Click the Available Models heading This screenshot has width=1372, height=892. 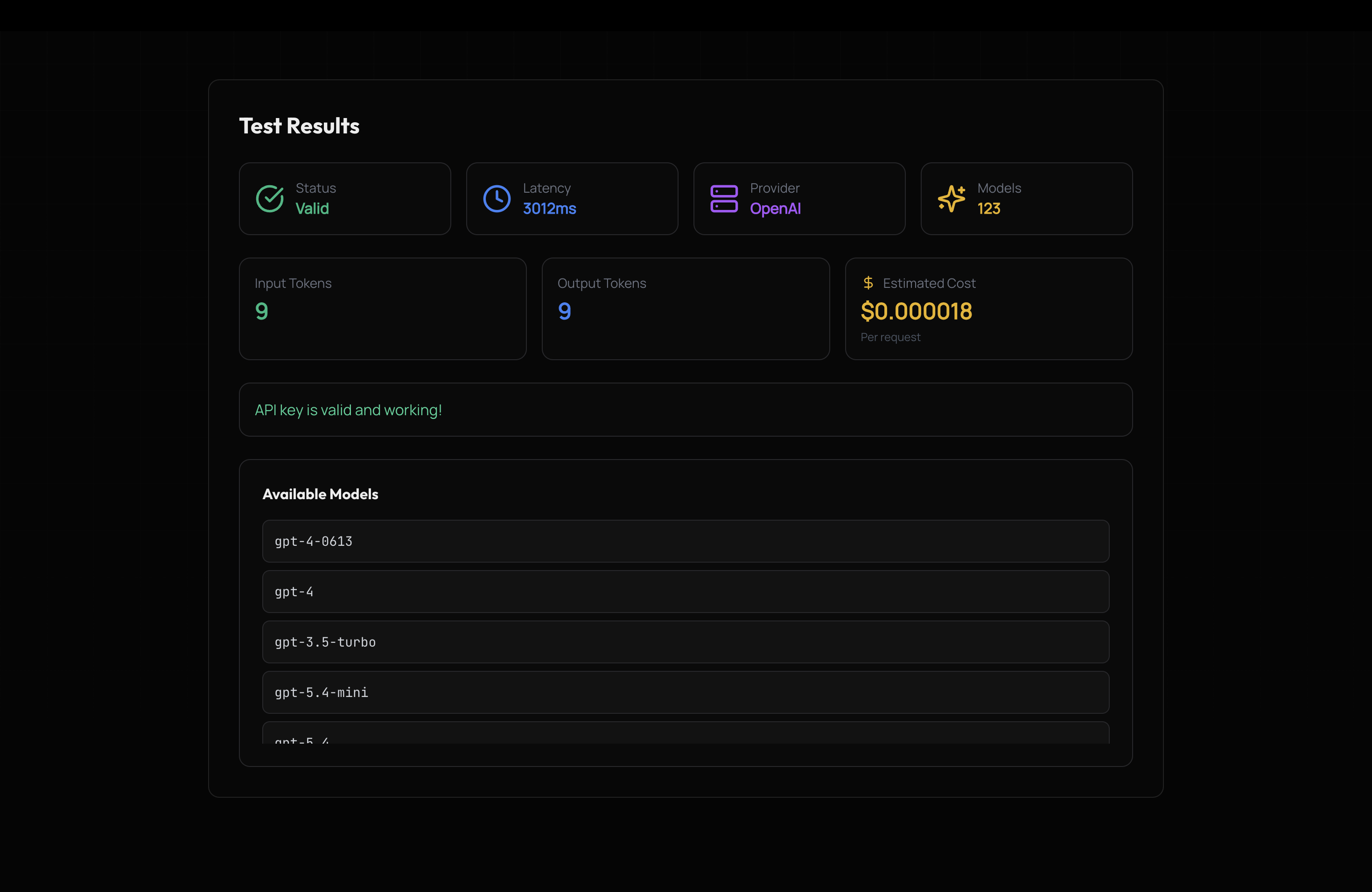pos(320,495)
